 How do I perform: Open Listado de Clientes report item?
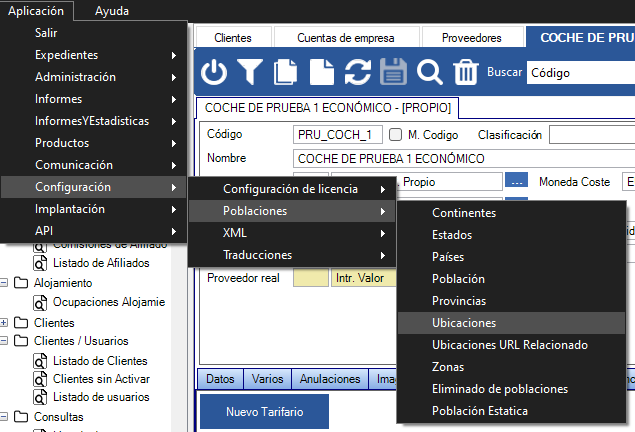[x=100, y=360]
